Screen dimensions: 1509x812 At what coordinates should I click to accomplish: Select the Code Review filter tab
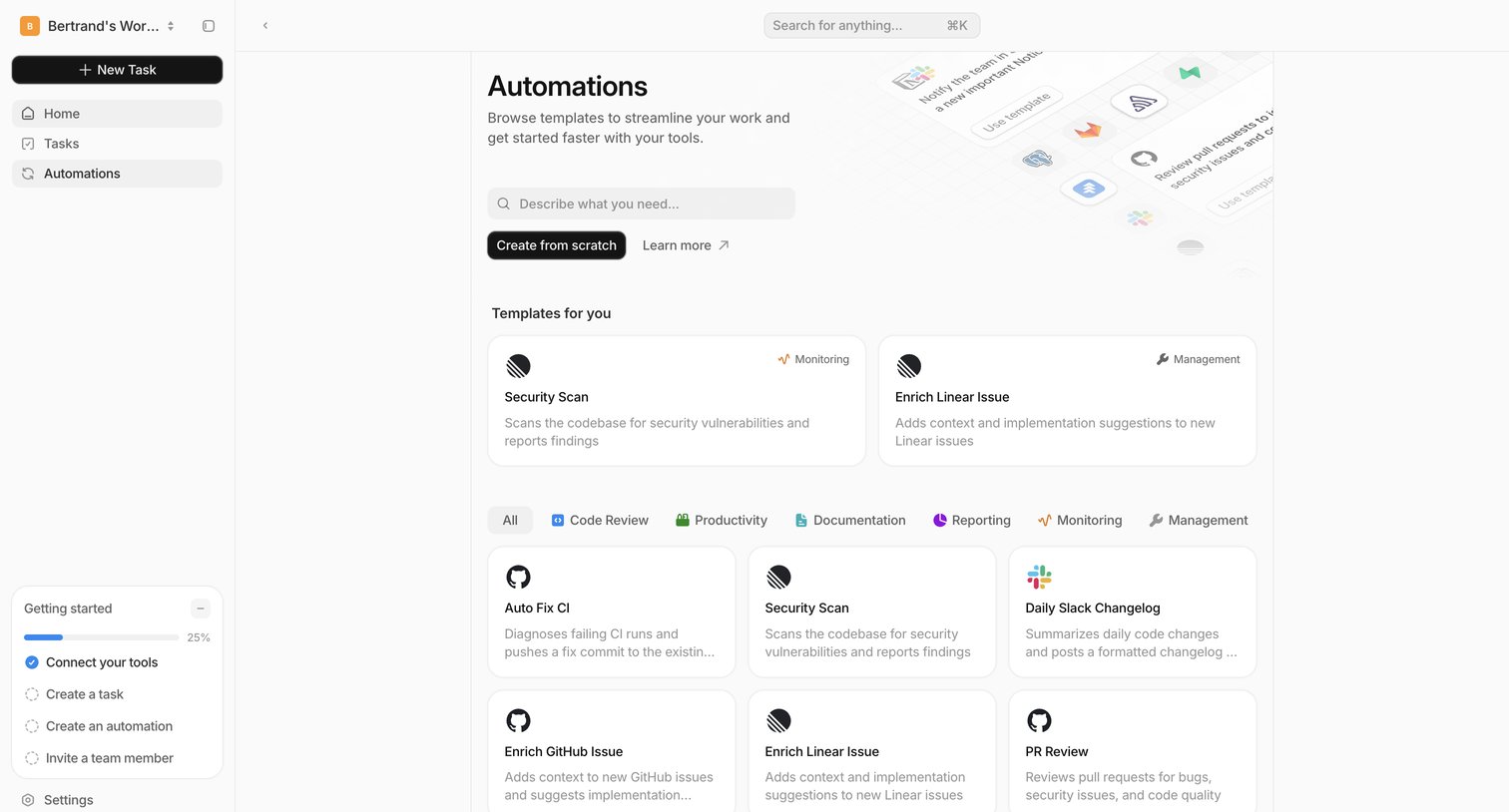coord(600,521)
